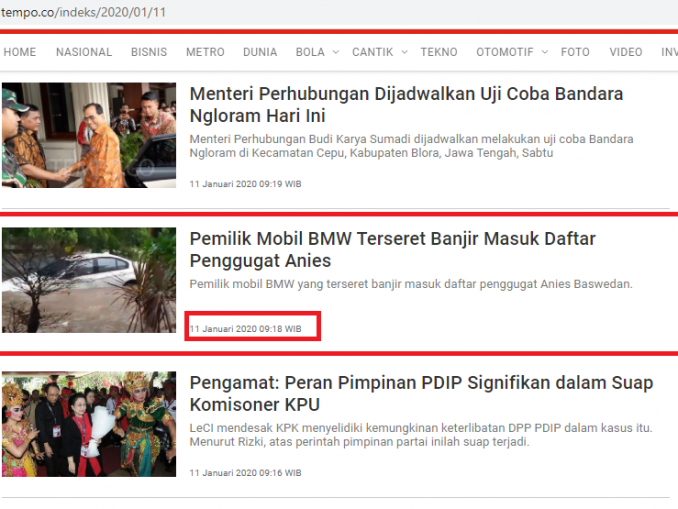The width and height of the screenshot is (678, 509).
Task: Open headline Pemilik Mobil BMW Terseret Banjir
Action: 392,250
